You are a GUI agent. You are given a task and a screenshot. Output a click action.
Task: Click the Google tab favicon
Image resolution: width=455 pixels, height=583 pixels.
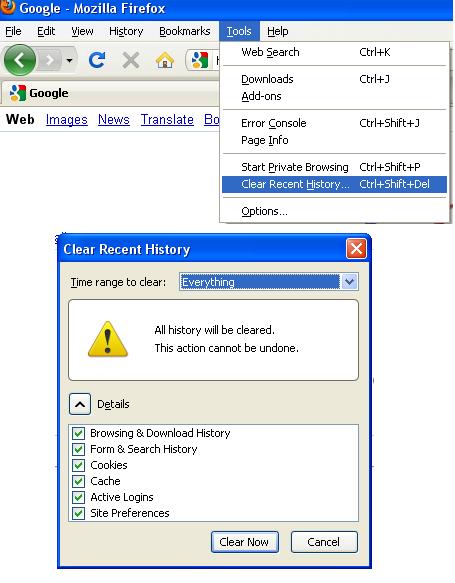coord(17,93)
